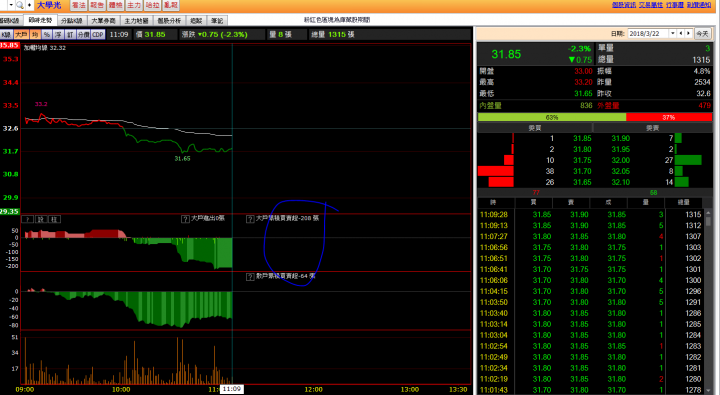
Task: Click the date field showing 2018/3/22
Action: click(648, 34)
